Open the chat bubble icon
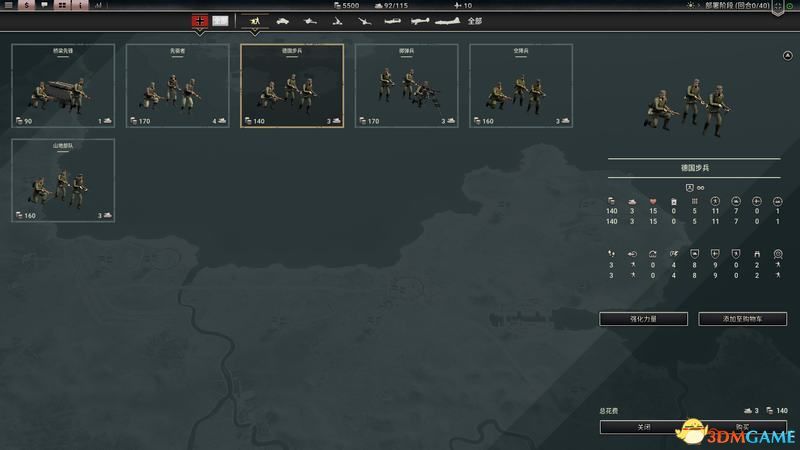The width and height of the screenshot is (800, 450). click(44, 5)
